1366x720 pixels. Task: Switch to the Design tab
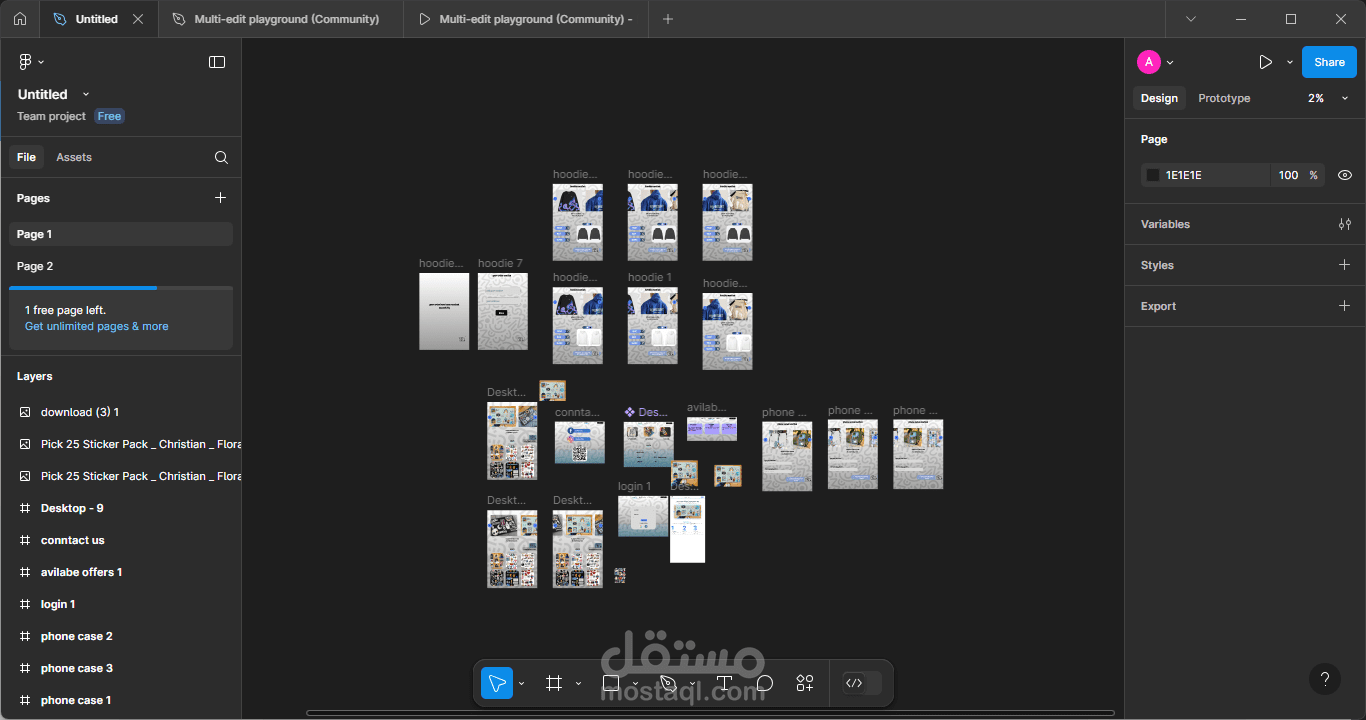[x=1159, y=98]
